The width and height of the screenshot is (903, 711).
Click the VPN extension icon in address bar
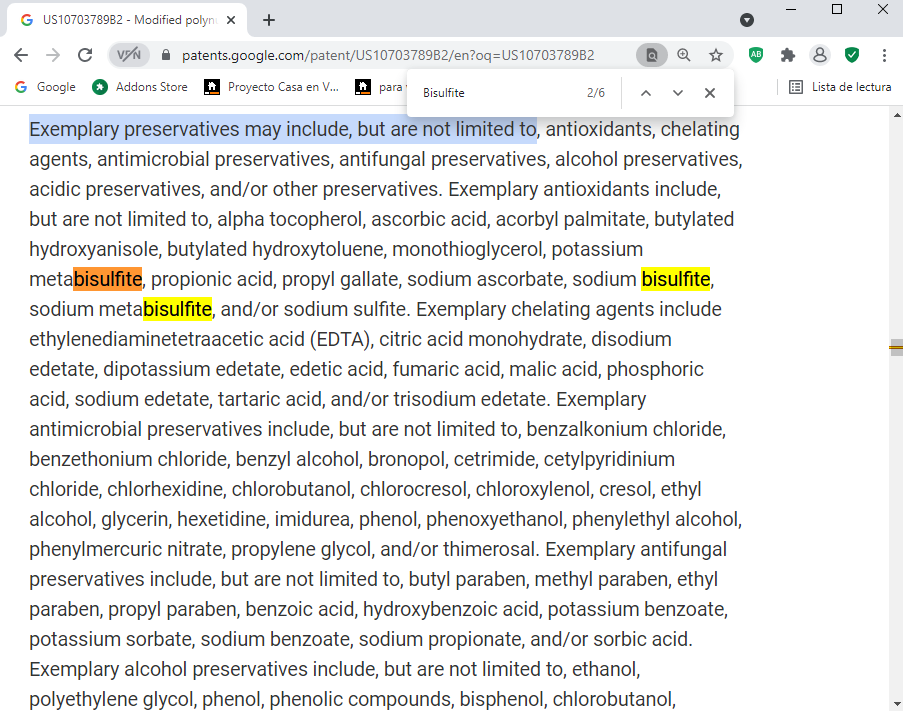pos(128,55)
